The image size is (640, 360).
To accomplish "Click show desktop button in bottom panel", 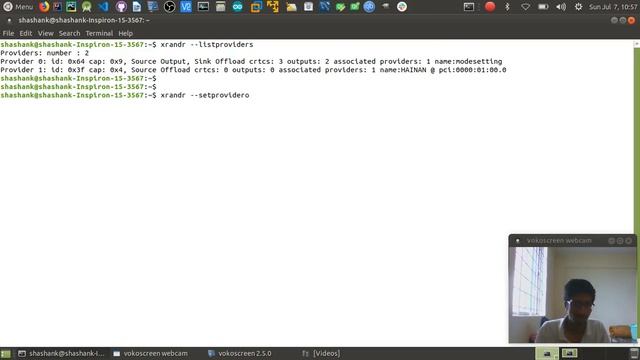I will pos(5,353).
